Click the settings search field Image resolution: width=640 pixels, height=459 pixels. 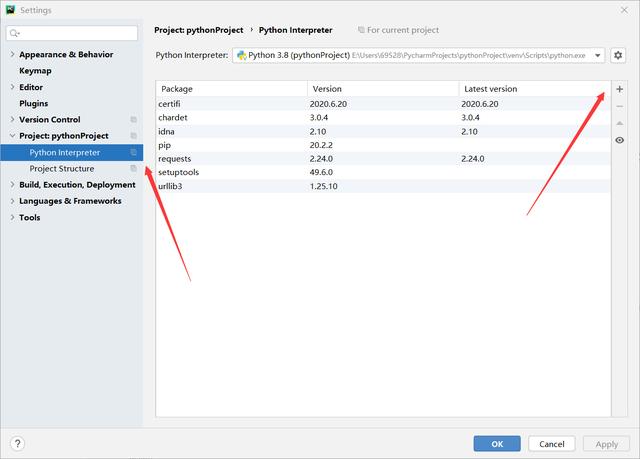pos(72,33)
